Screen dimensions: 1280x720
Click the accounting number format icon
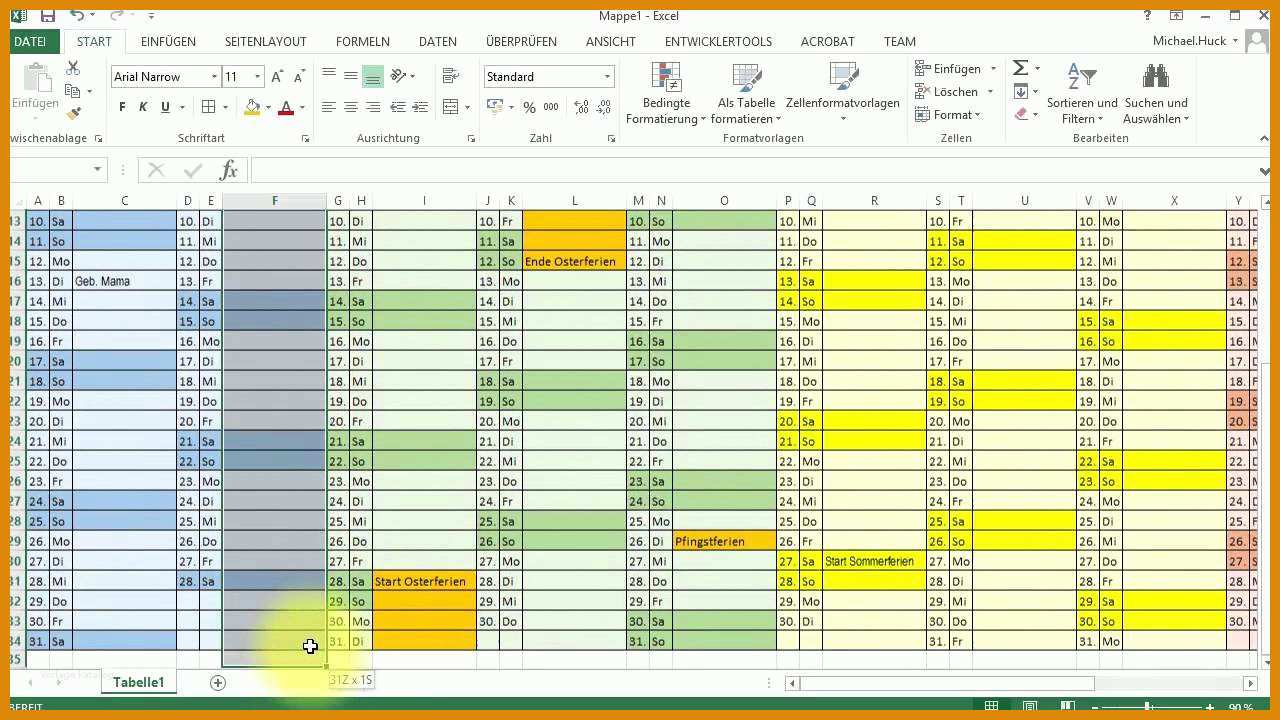(495, 107)
